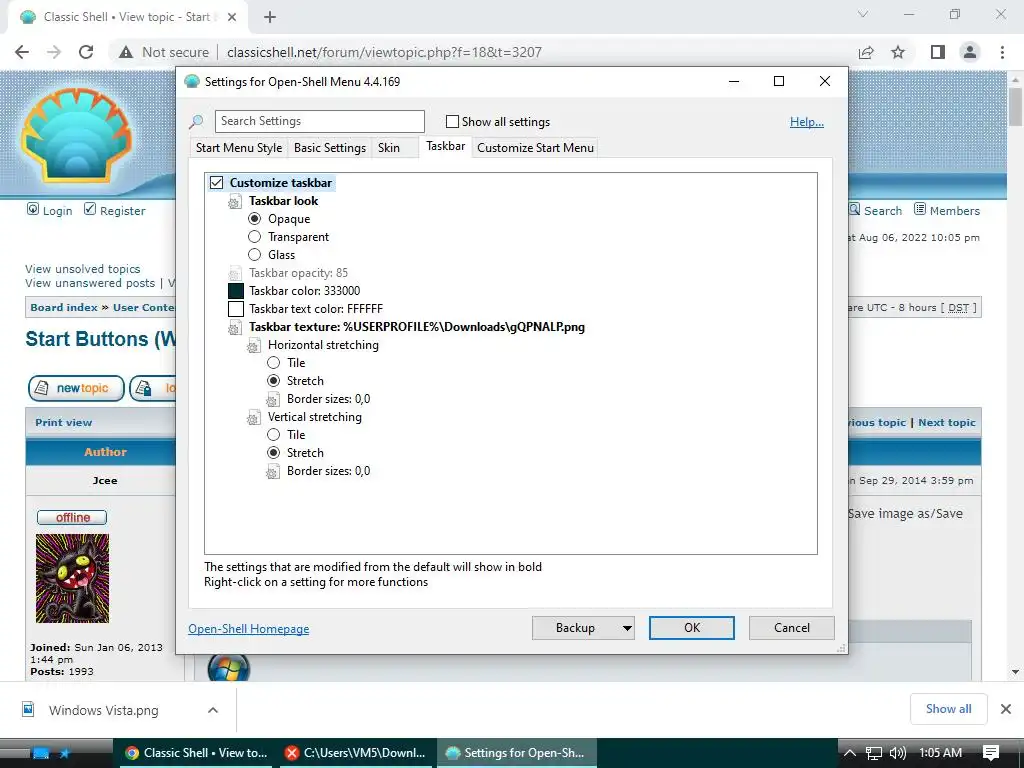Open a new Chrome tab
The width and height of the screenshot is (1024, 768).
click(270, 17)
